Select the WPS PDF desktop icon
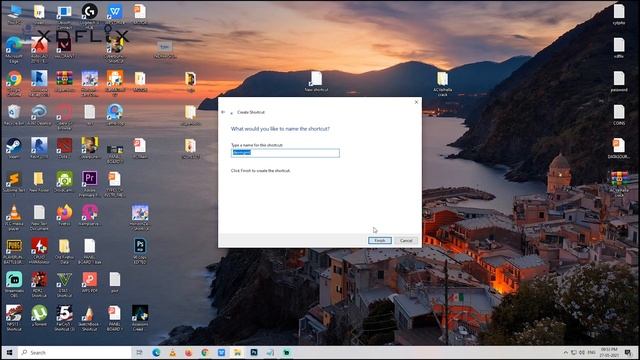Screen dimensions: 640x360 pos(89,282)
